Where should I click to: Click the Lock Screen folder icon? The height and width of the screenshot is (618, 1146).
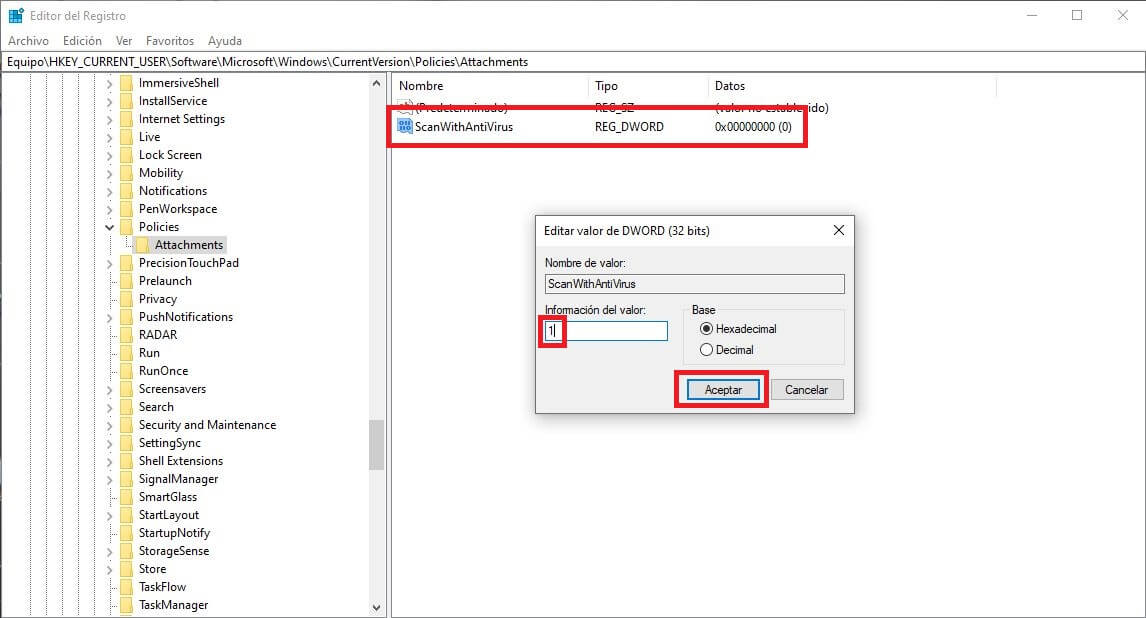coord(126,155)
